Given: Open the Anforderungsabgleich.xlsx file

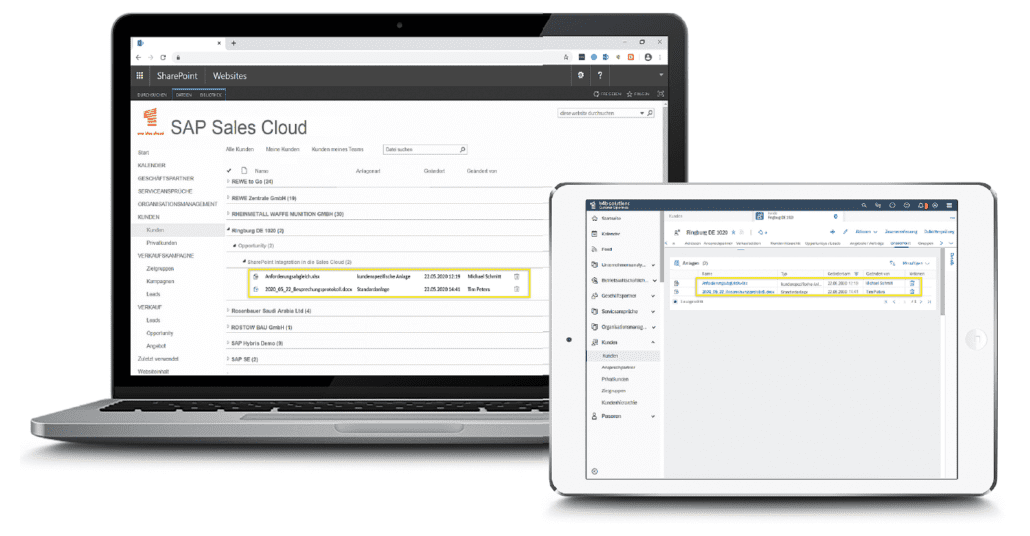Looking at the screenshot, I should click(285, 276).
